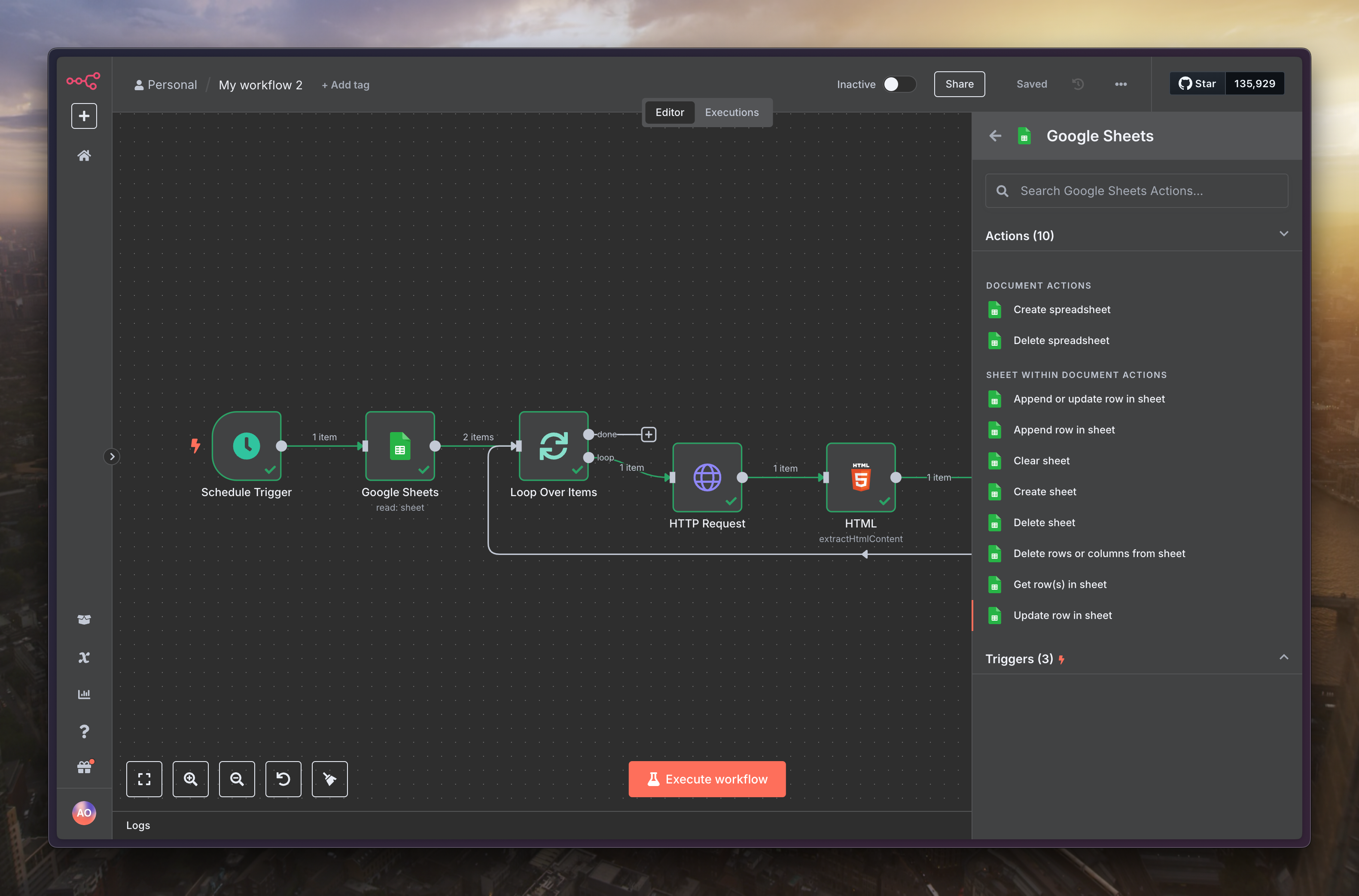1359x896 pixels.
Task: Switch to the Executions tab
Action: (x=731, y=113)
